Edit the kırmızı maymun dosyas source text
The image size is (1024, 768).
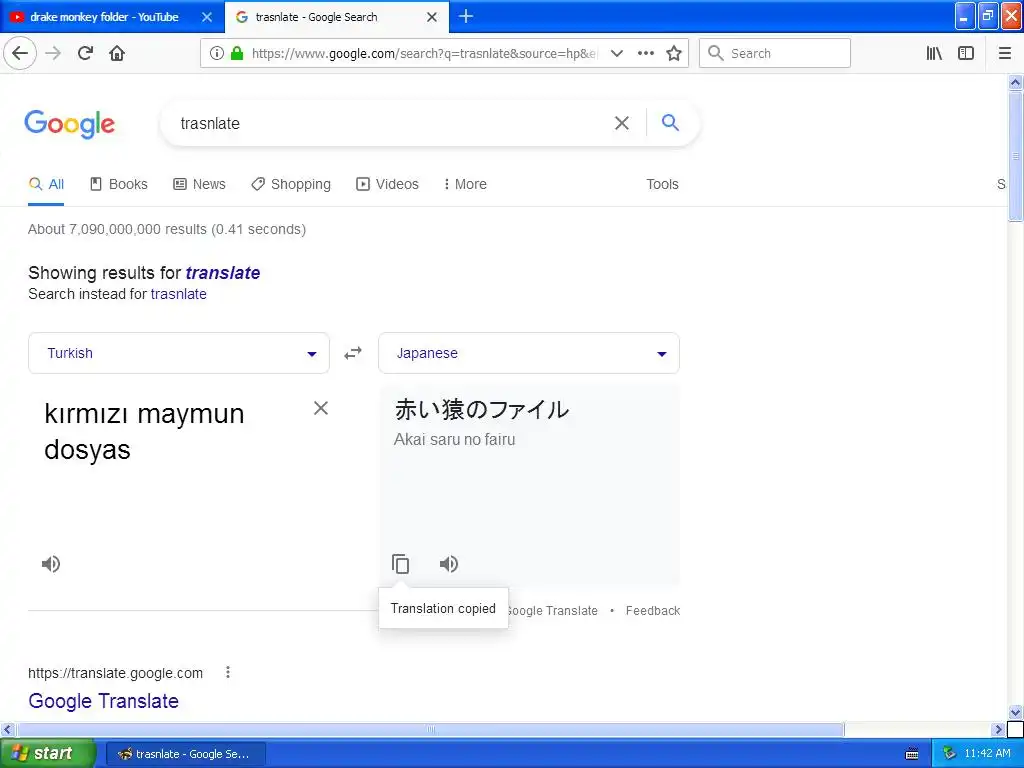[x=144, y=432]
